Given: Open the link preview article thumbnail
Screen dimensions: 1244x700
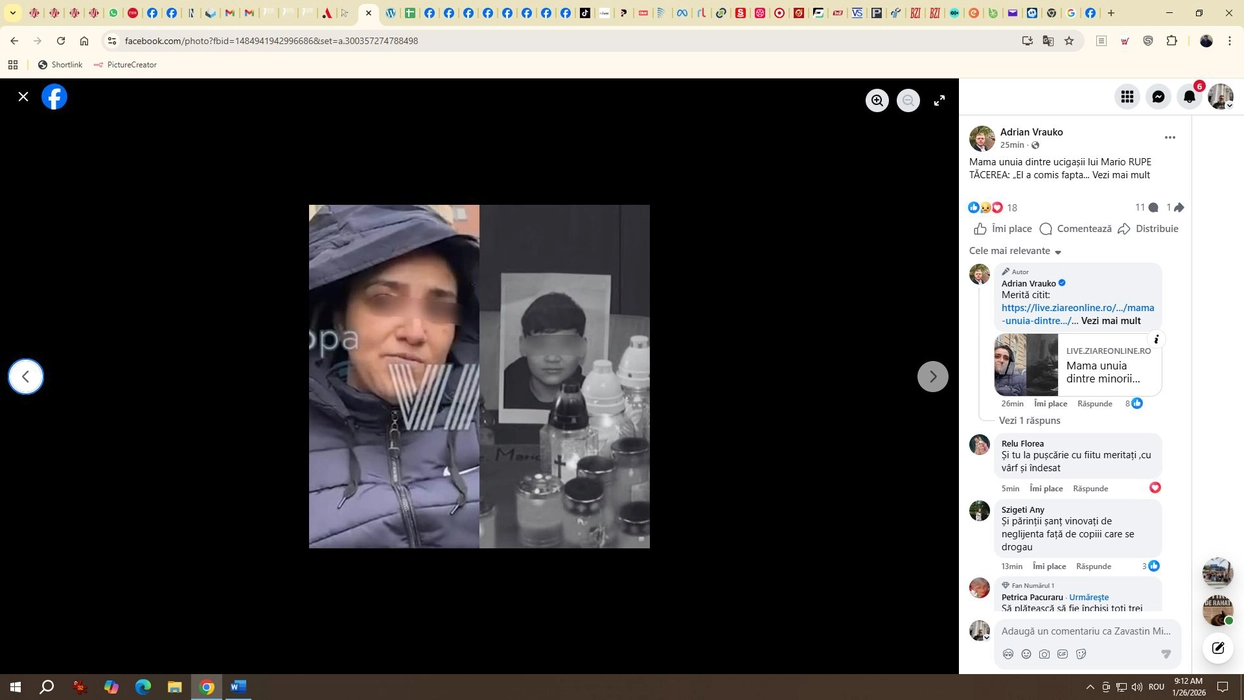Looking at the screenshot, I should pos(1026,365).
